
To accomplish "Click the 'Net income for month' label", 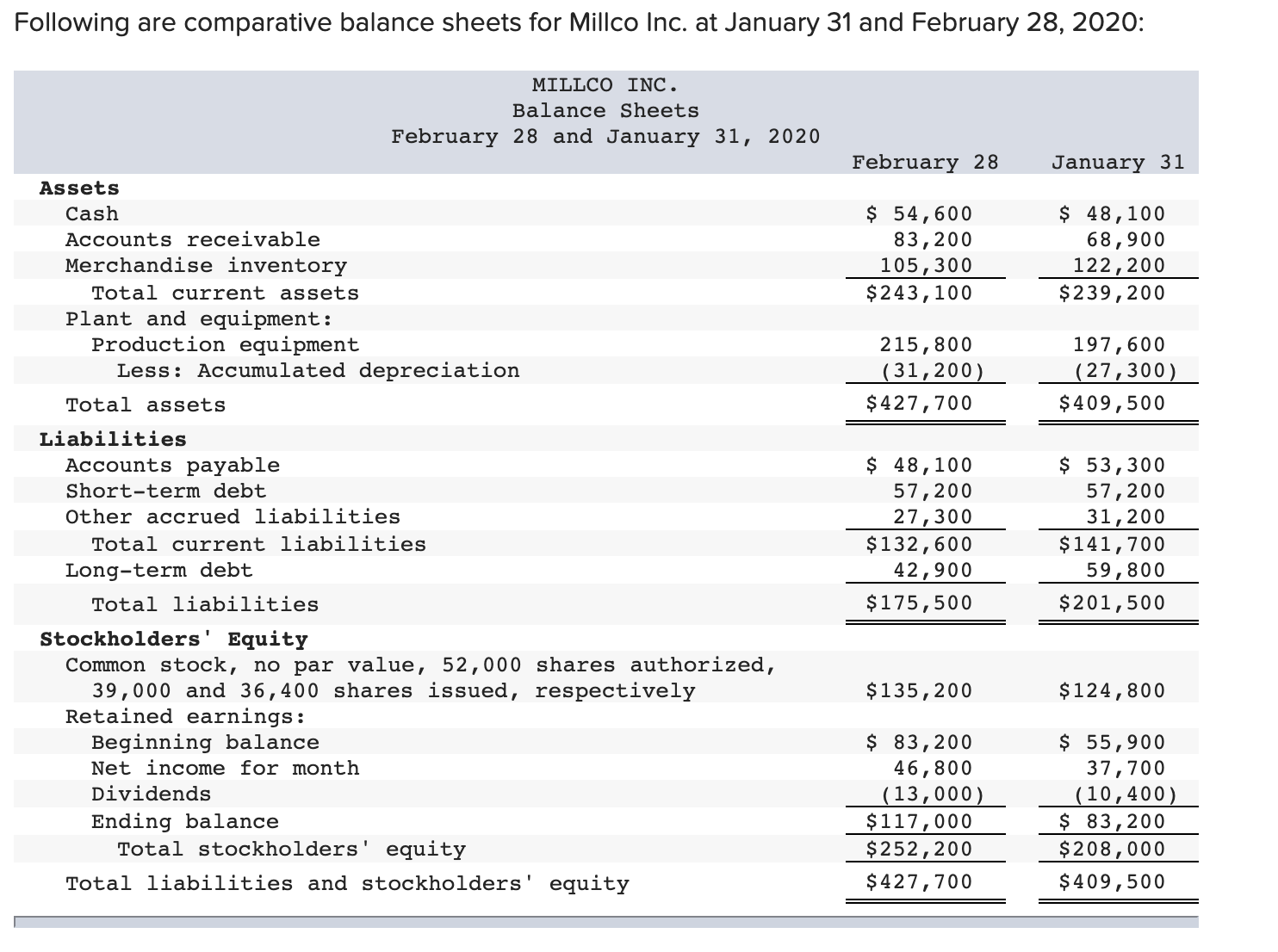I will (x=226, y=768).
